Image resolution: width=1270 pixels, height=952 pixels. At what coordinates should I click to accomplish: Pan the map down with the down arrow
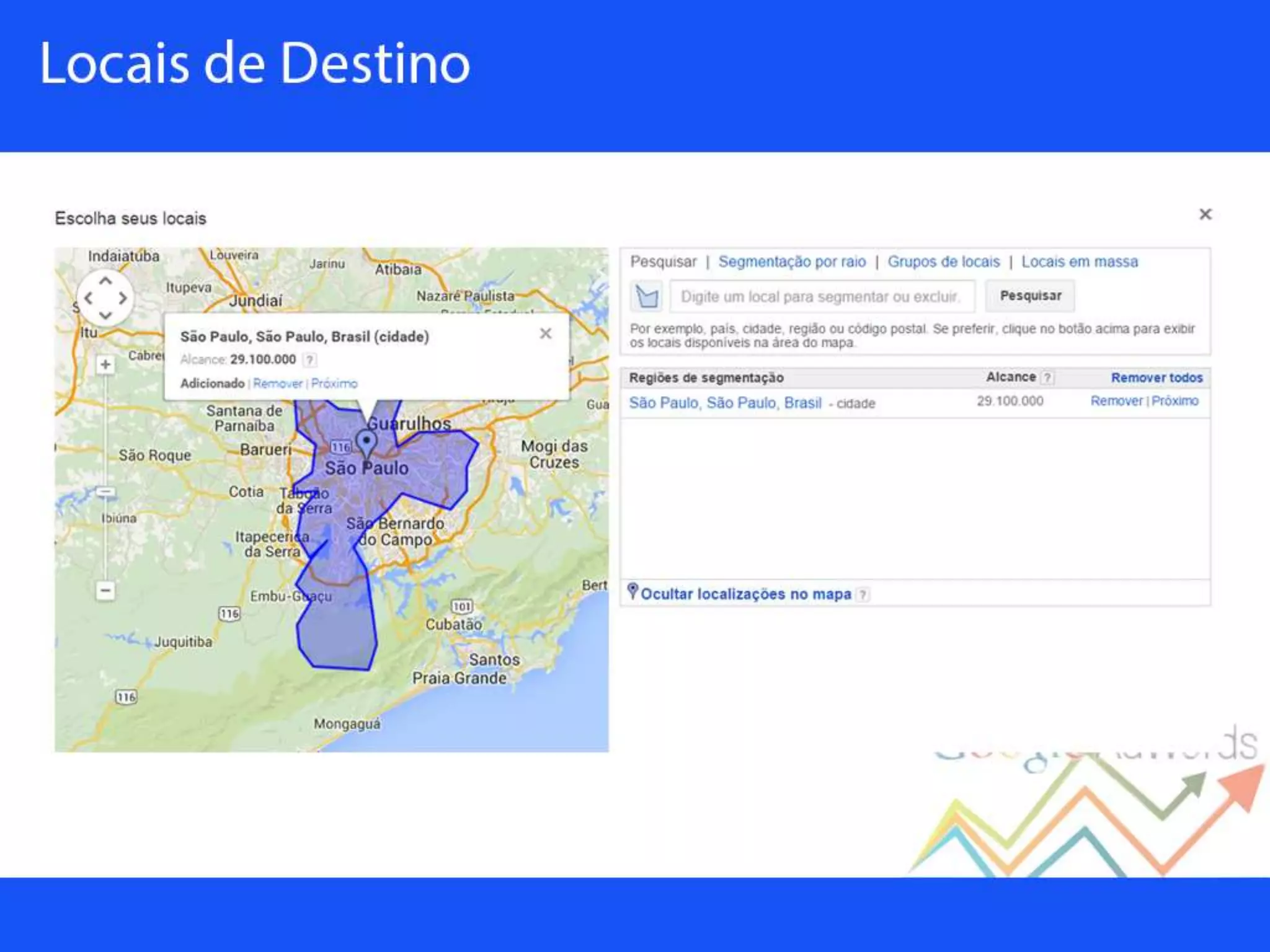[105, 315]
